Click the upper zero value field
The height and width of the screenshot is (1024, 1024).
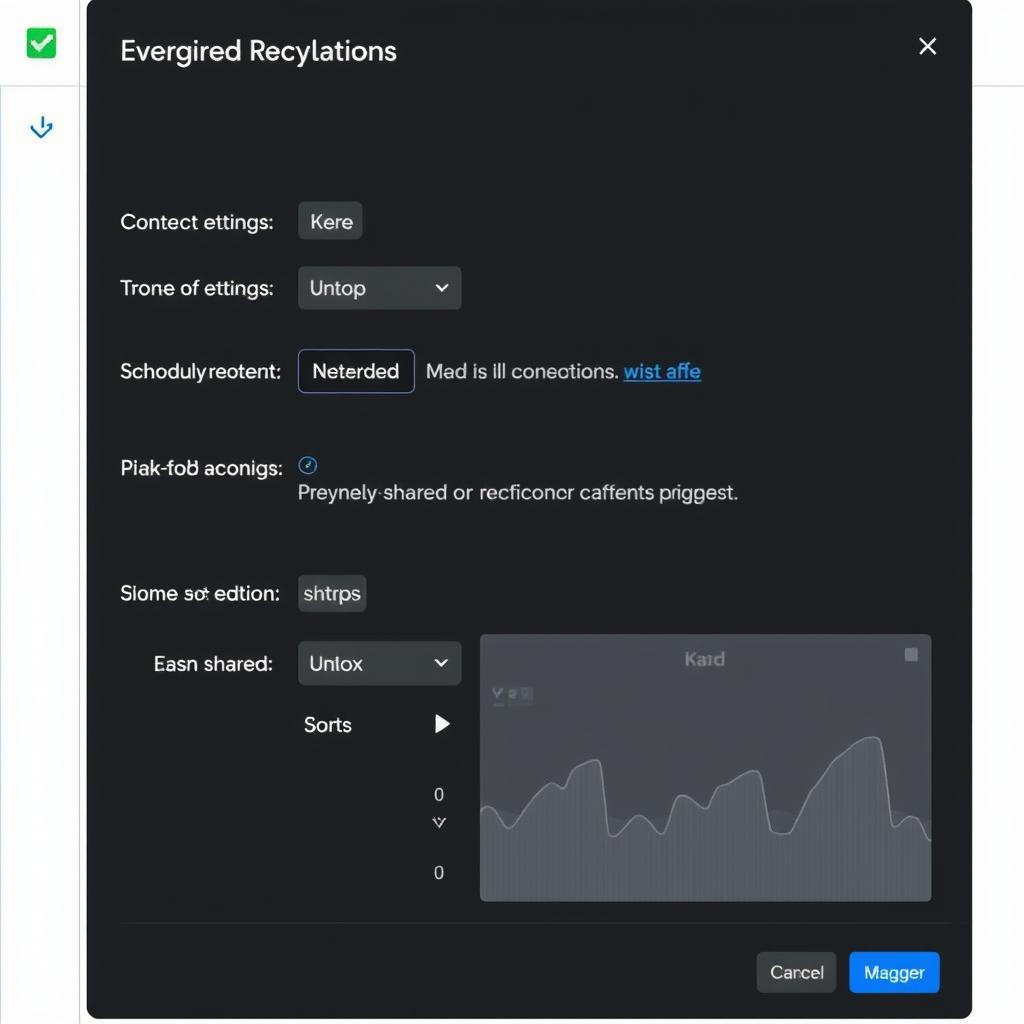(x=438, y=794)
